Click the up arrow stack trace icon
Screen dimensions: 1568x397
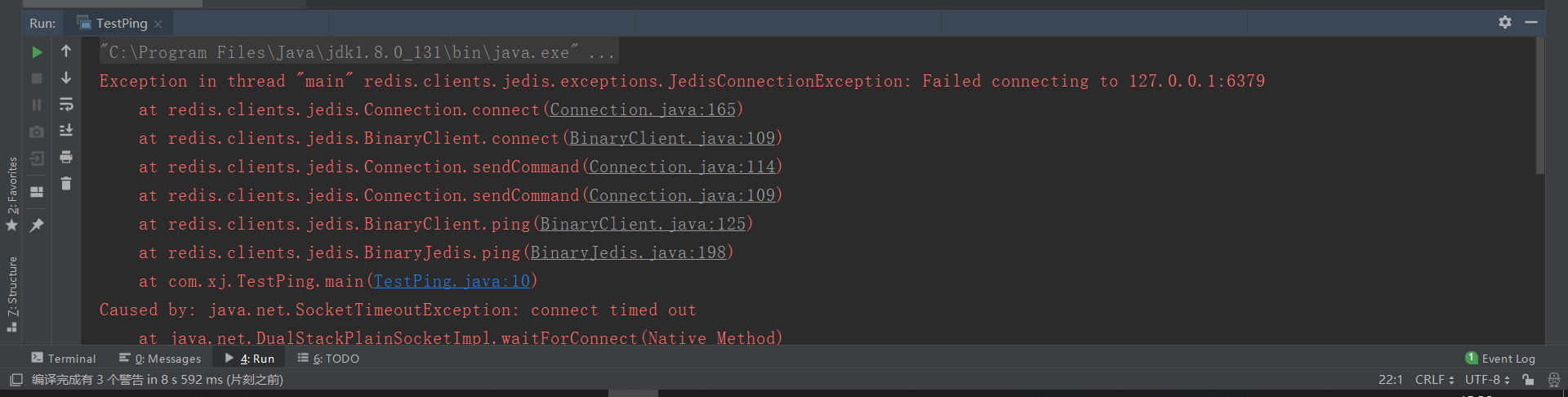pyautogui.click(x=66, y=51)
